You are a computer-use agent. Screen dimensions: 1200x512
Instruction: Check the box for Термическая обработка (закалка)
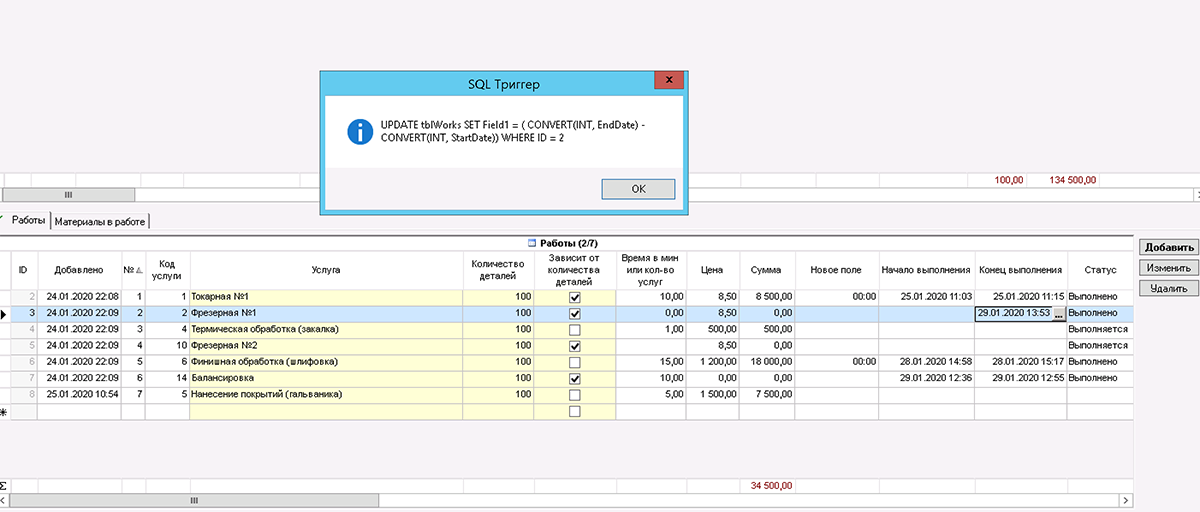pos(574,330)
